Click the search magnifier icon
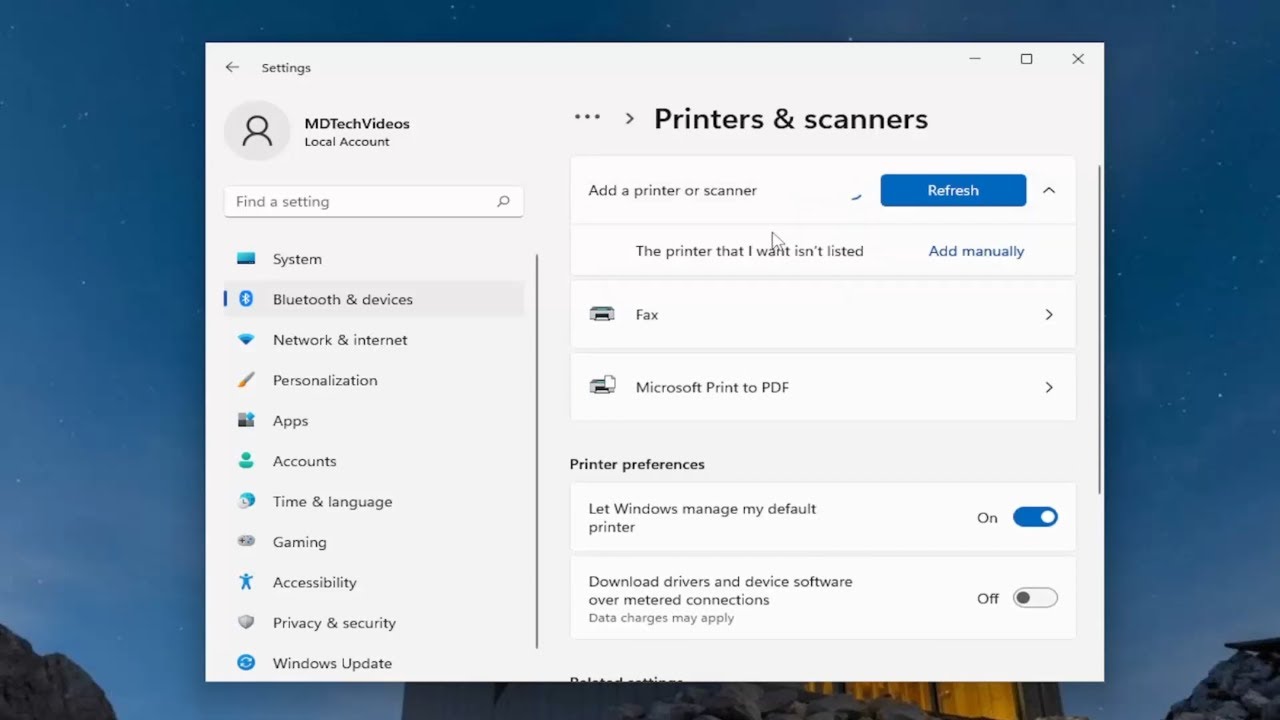The height and width of the screenshot is (720, 1280). (x=503, y=201)
